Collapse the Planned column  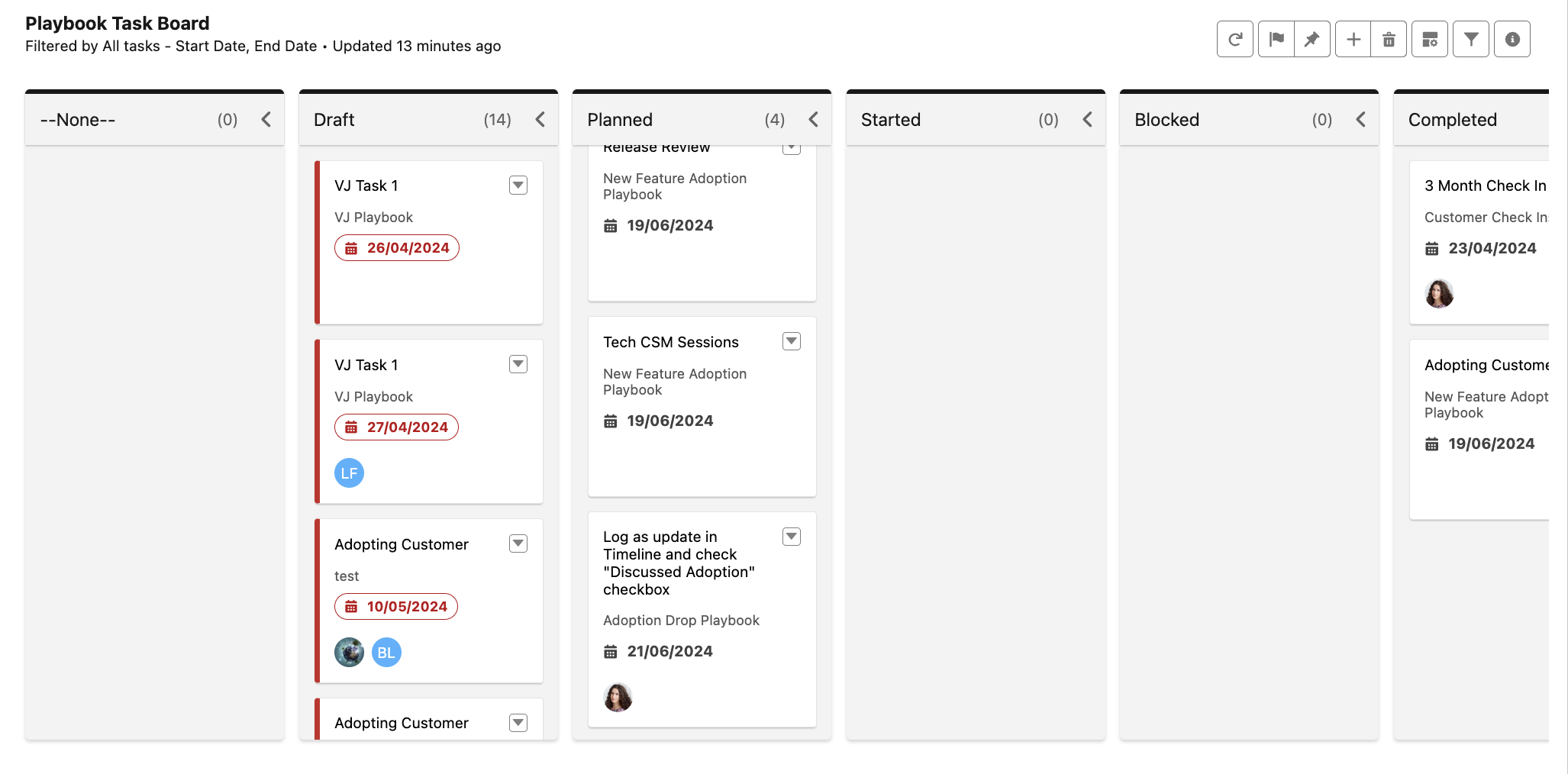pyautogui.click(x=814, y=120)
